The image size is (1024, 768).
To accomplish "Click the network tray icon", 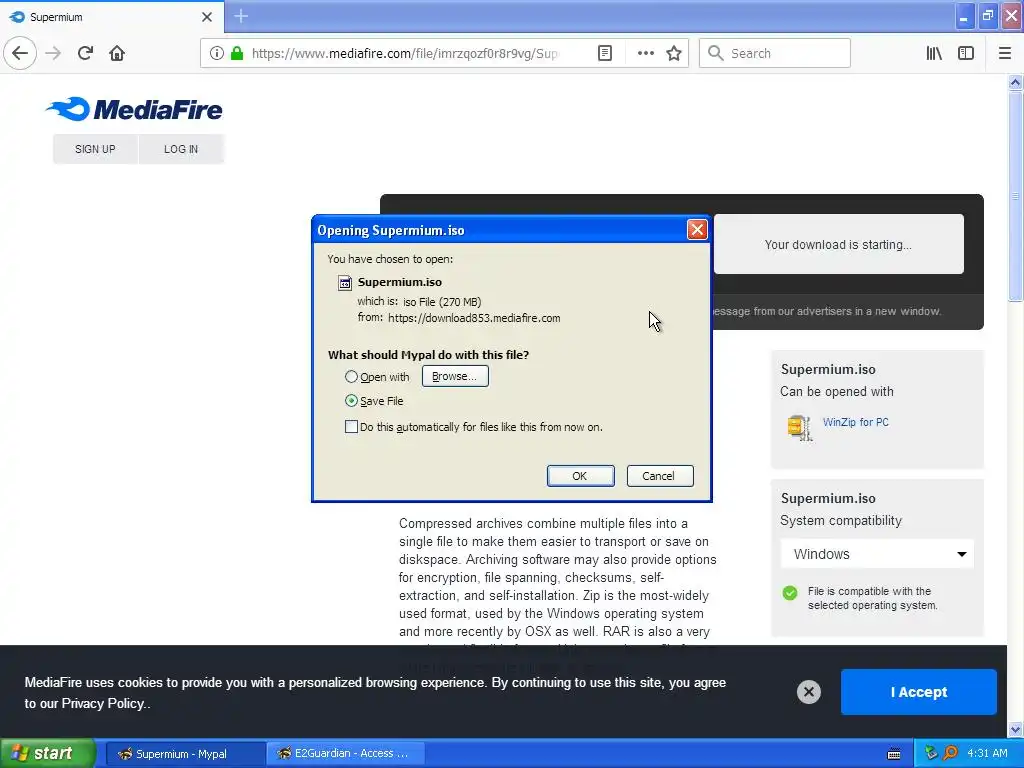I will pyautogui.click(x=931, y=753).
